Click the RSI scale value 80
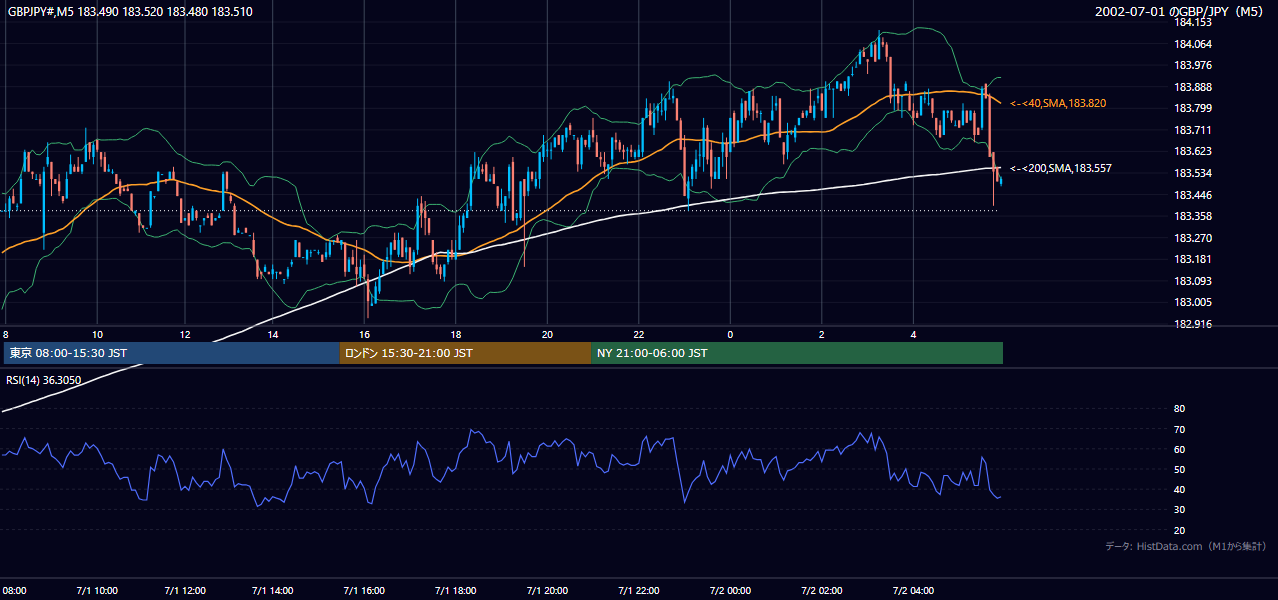Screen dimensions: 1278x600 (1179, 409)
